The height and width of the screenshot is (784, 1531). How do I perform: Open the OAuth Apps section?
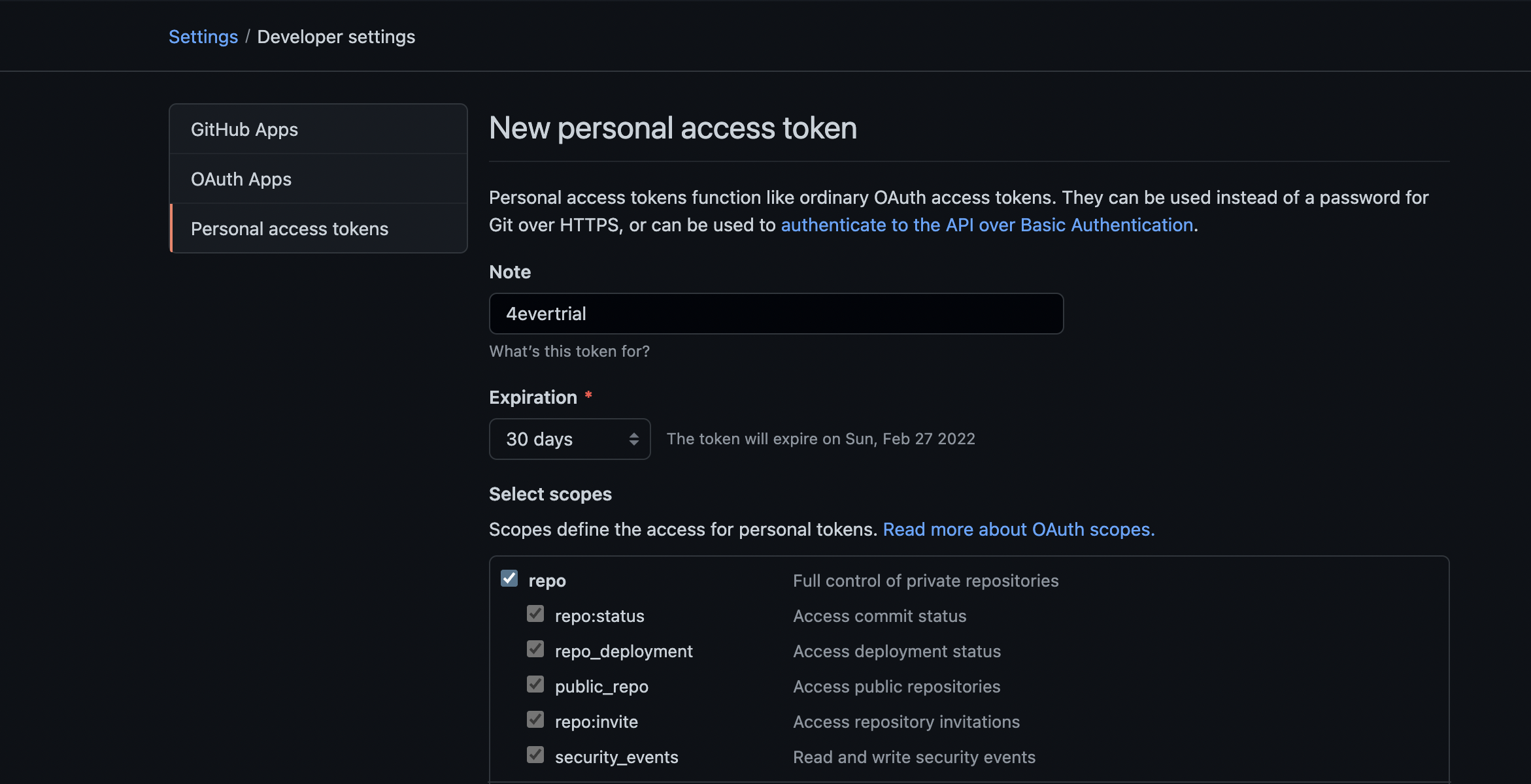[241, 179]
